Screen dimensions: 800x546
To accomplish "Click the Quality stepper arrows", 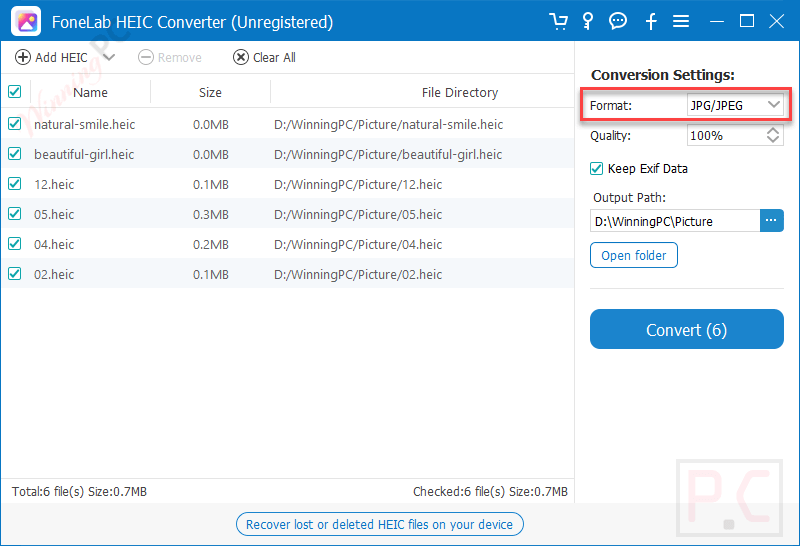I will click(773, 135).
